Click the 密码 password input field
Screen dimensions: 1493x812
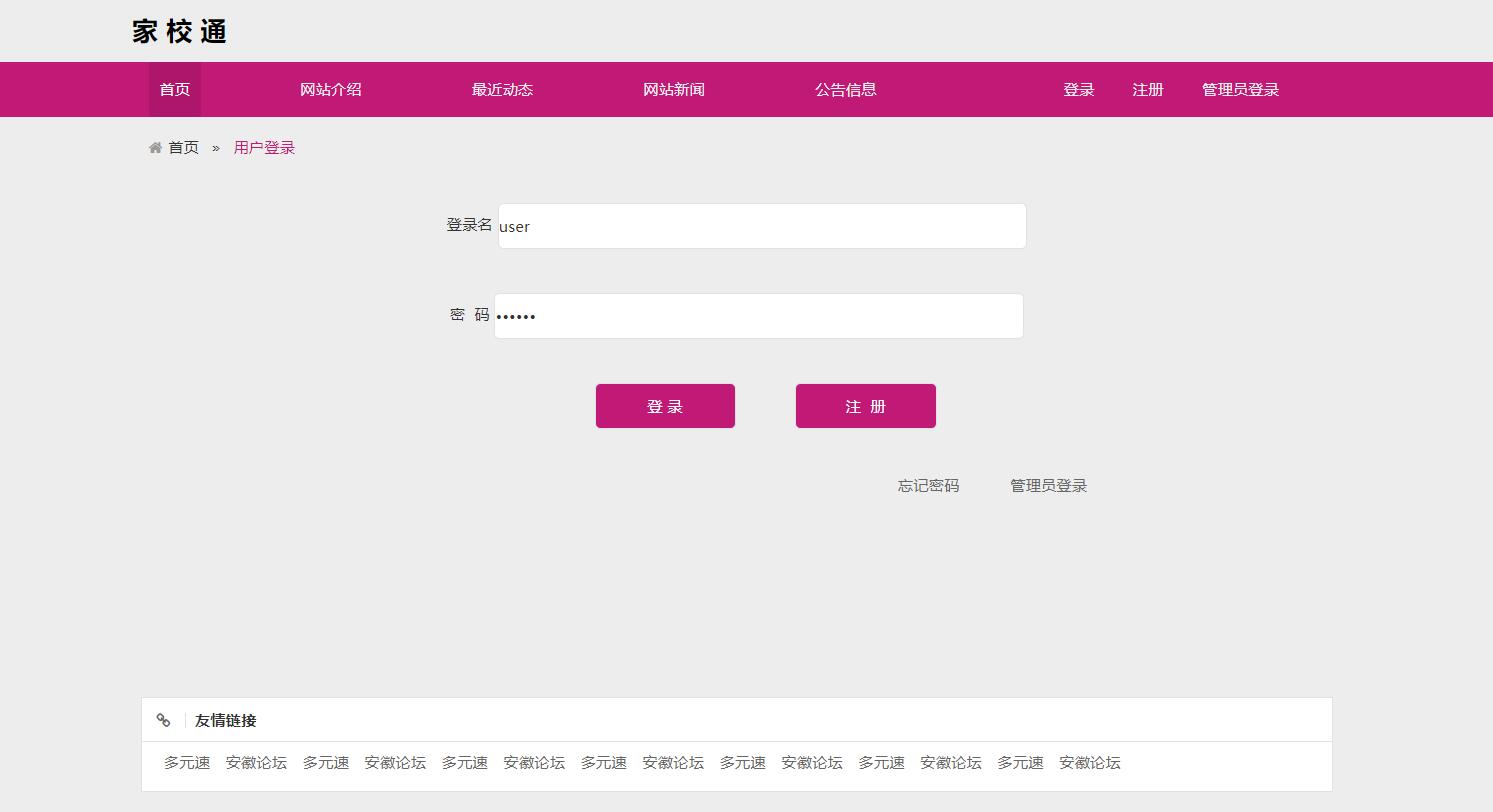[x=758, y=315]
